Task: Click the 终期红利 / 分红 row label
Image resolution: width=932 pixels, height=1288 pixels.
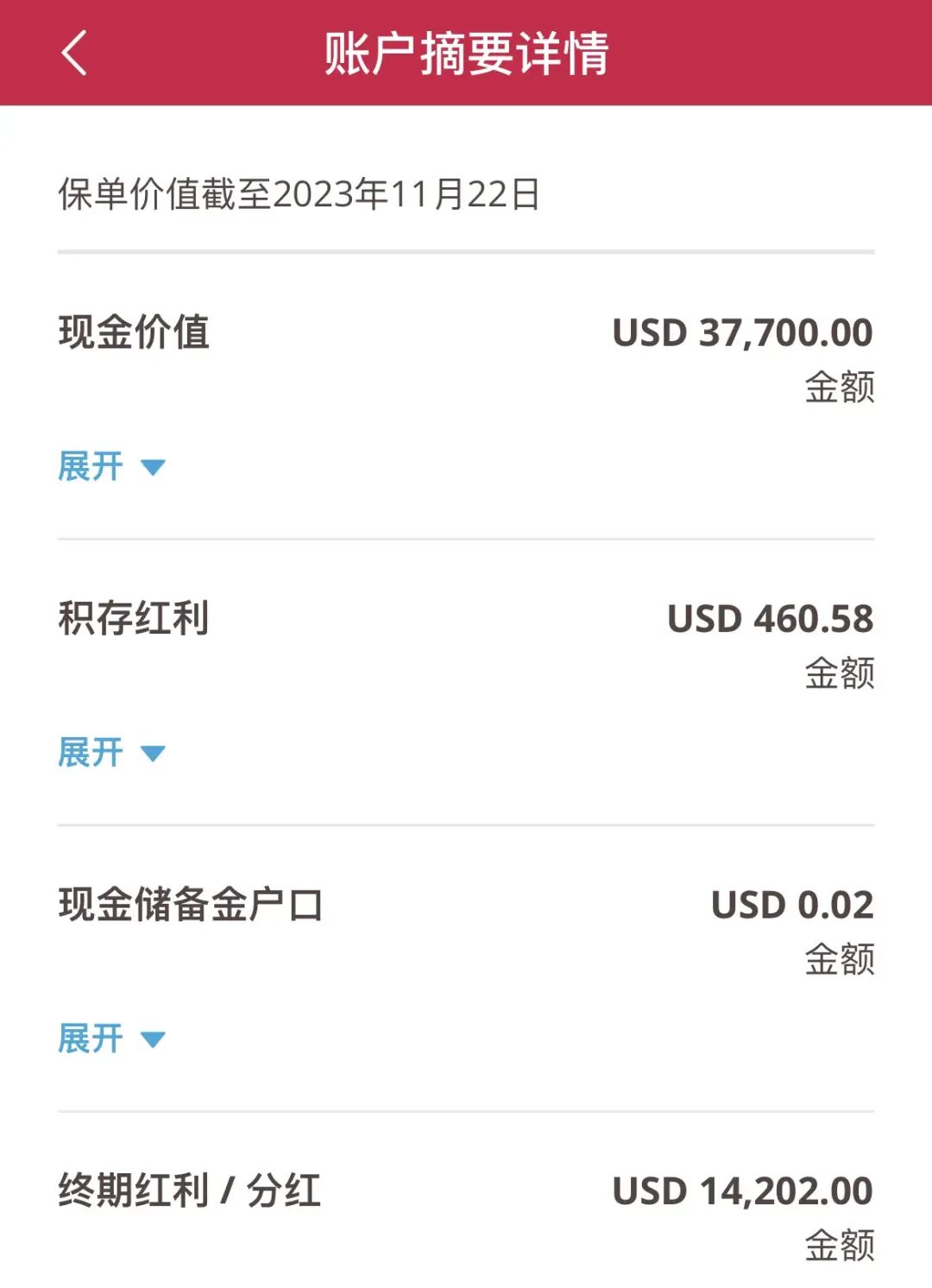Action: click(x=190, y=1190)
